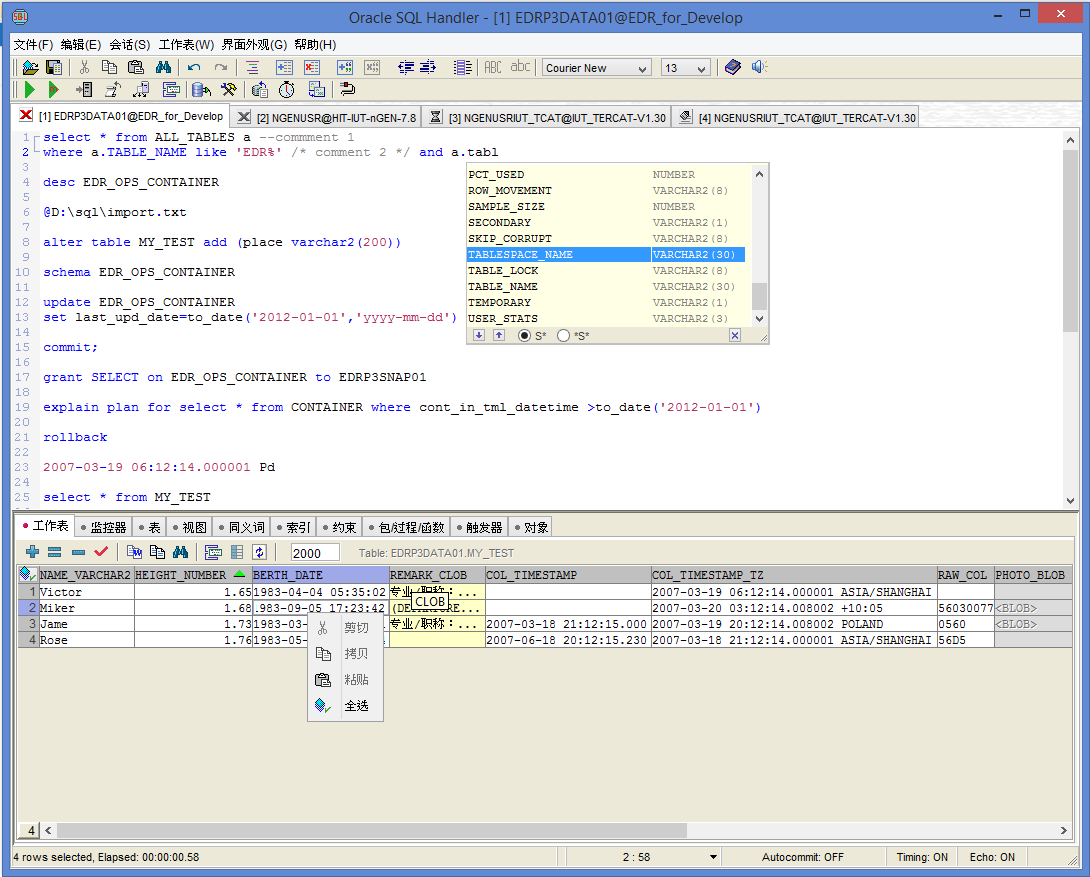Open the 会话(S) menu

click(x=129, y=45)
